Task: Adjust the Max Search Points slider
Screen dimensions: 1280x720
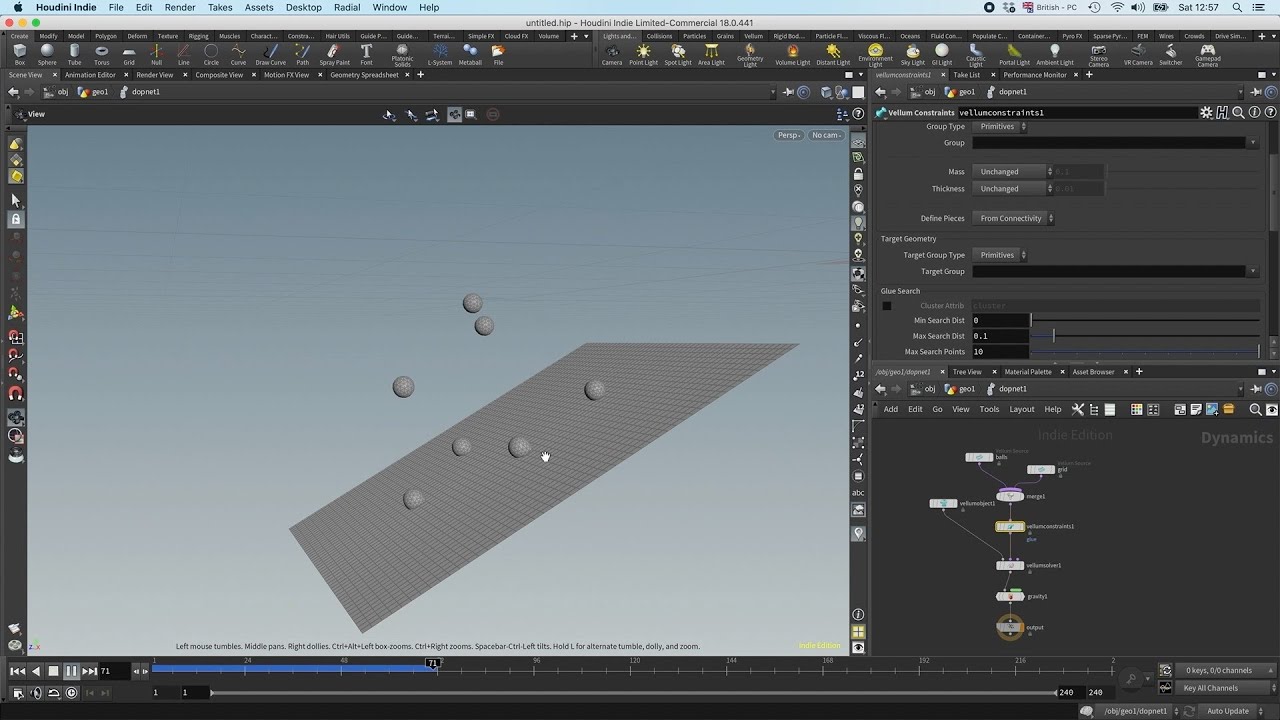Action: click(1146, 352)
